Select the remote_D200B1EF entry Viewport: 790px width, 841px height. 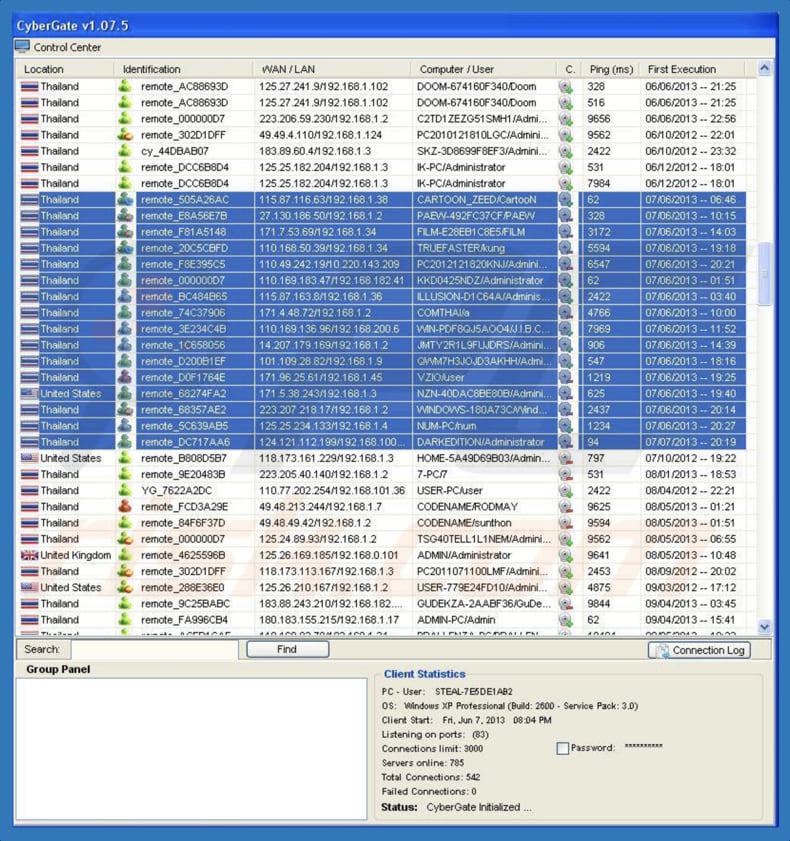coord(183,361)
